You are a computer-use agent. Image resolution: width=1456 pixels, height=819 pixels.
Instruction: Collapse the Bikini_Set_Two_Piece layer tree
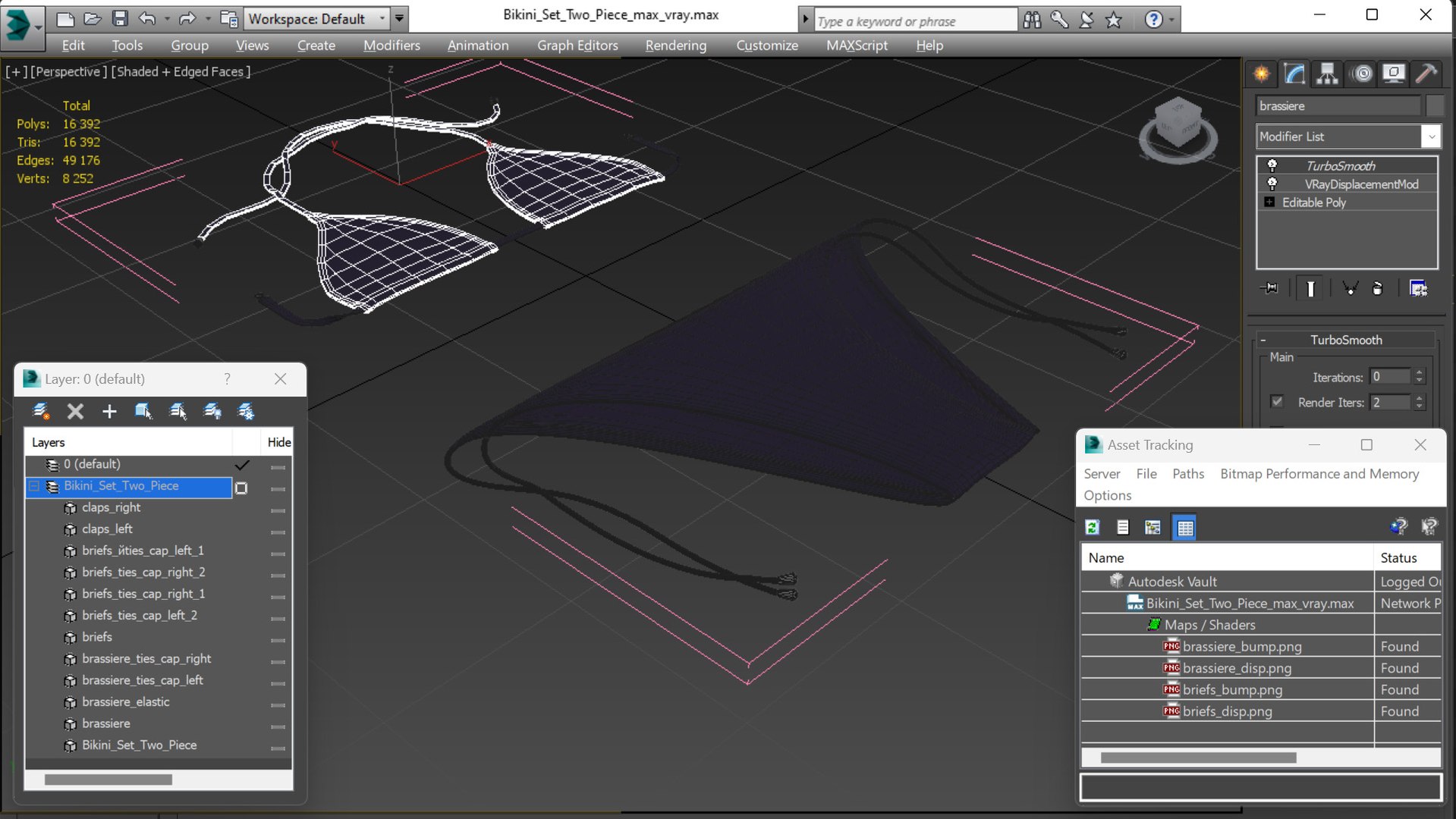pos(34,486)
